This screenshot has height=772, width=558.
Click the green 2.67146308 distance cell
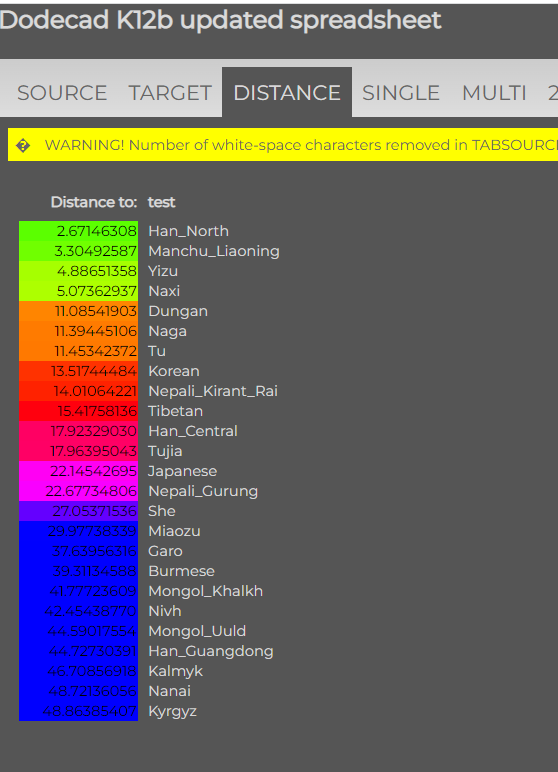[x=78, y=231]
